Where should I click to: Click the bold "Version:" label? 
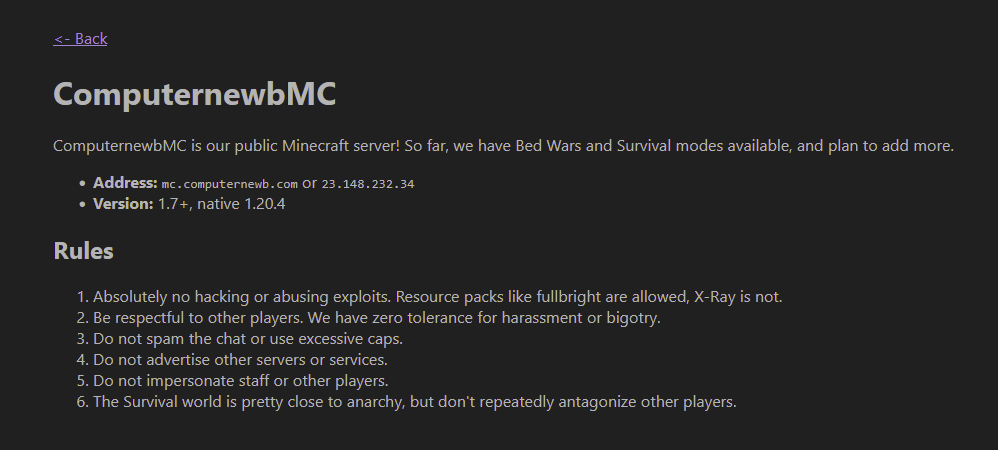coord(123,204)
